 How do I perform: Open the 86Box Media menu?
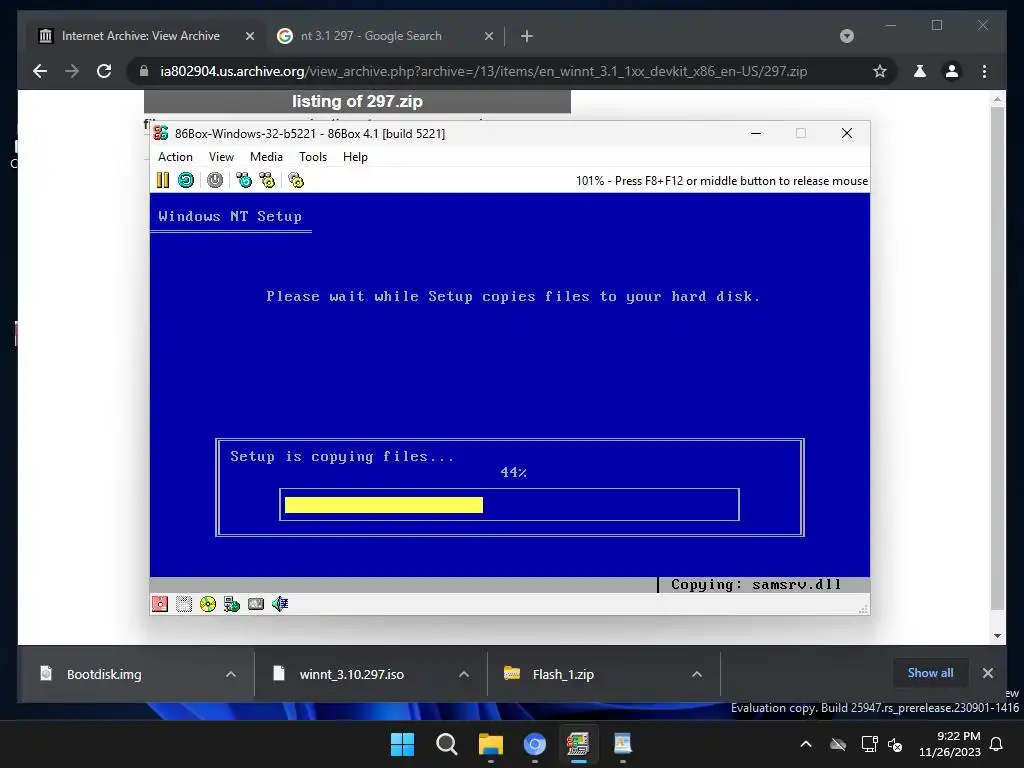266,157
